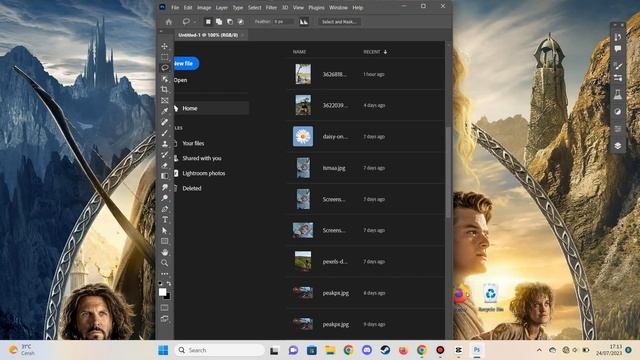Select the Clone Stamp tool

(164, 144)
